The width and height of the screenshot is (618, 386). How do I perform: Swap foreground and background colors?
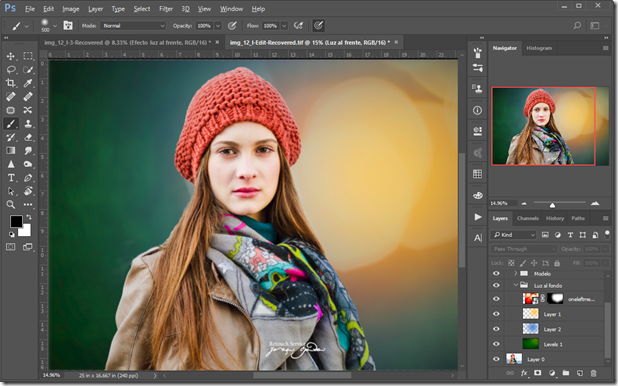(x=29, y=217)
